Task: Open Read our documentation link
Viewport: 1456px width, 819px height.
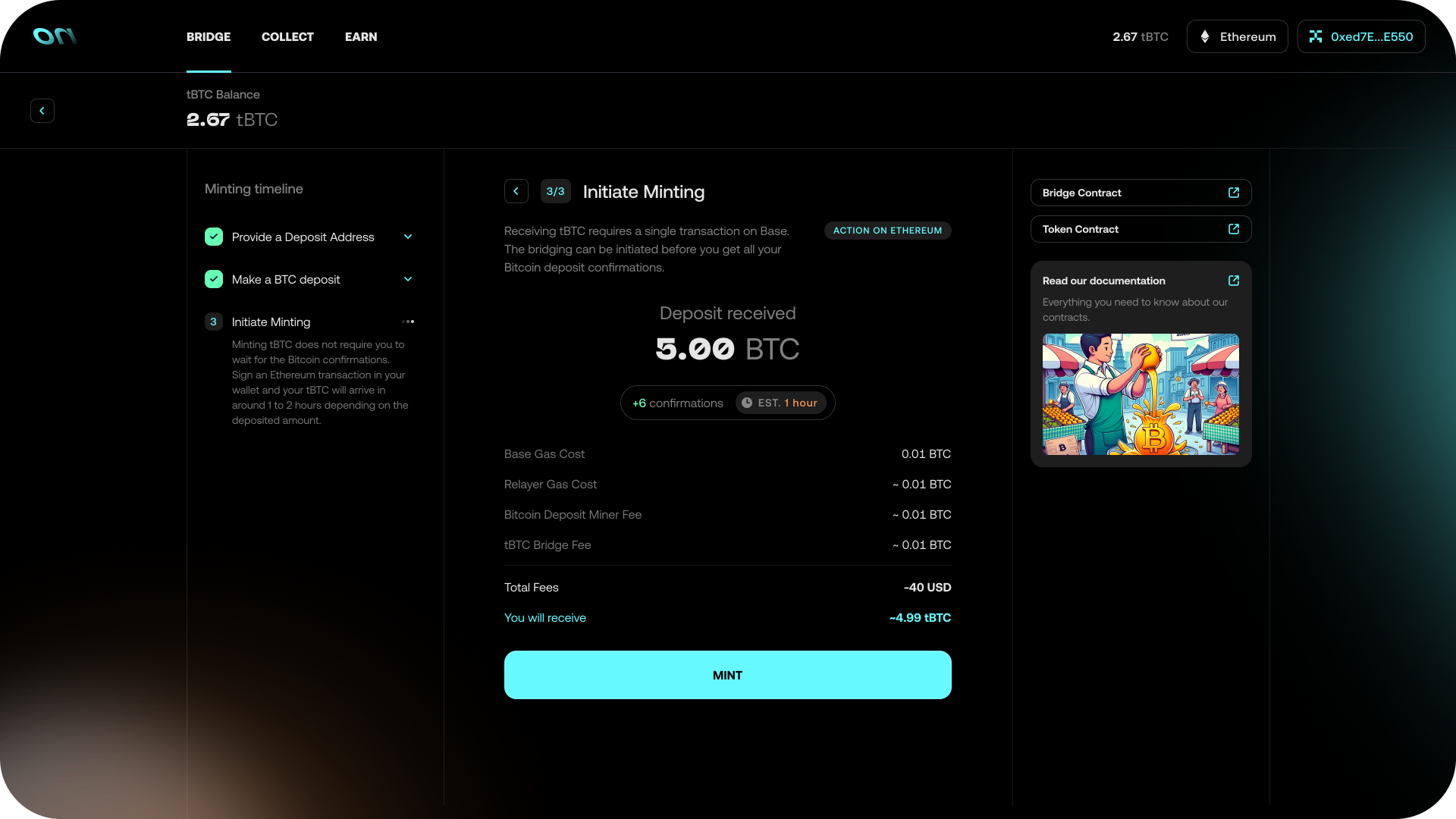Action: [1104, 281]
